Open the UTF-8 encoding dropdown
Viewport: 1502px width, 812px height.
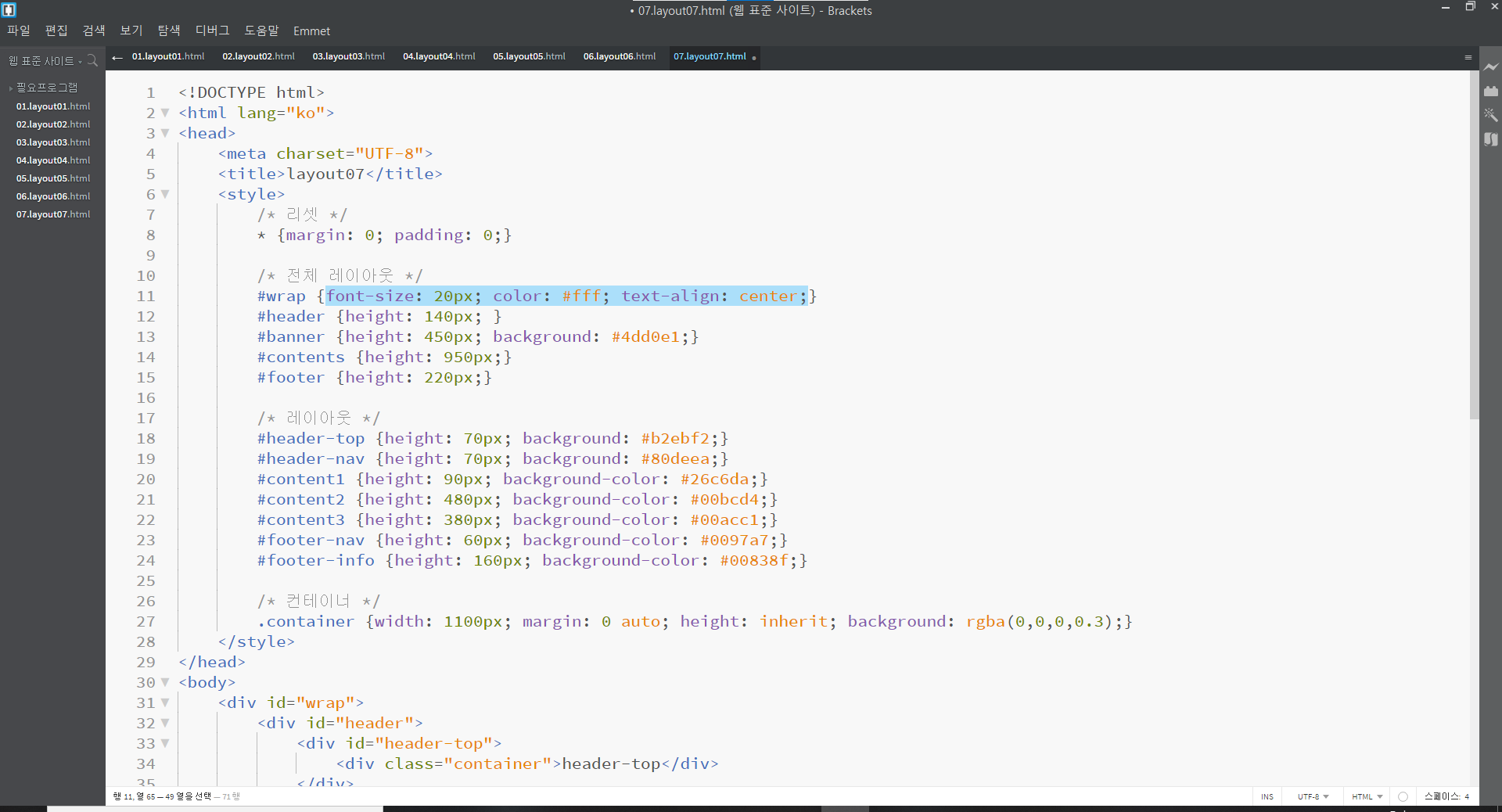pyautogui.click(x=1313, y=796)
